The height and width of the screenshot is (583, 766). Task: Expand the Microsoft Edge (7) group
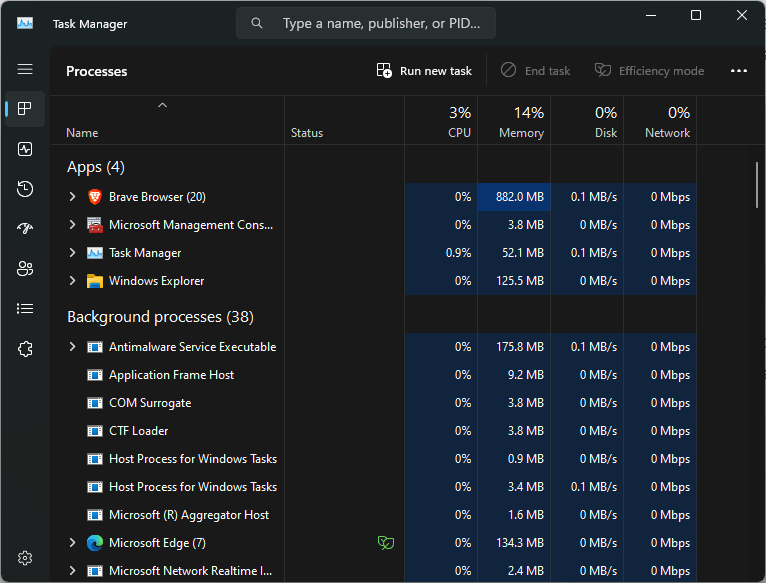[72, 542]
